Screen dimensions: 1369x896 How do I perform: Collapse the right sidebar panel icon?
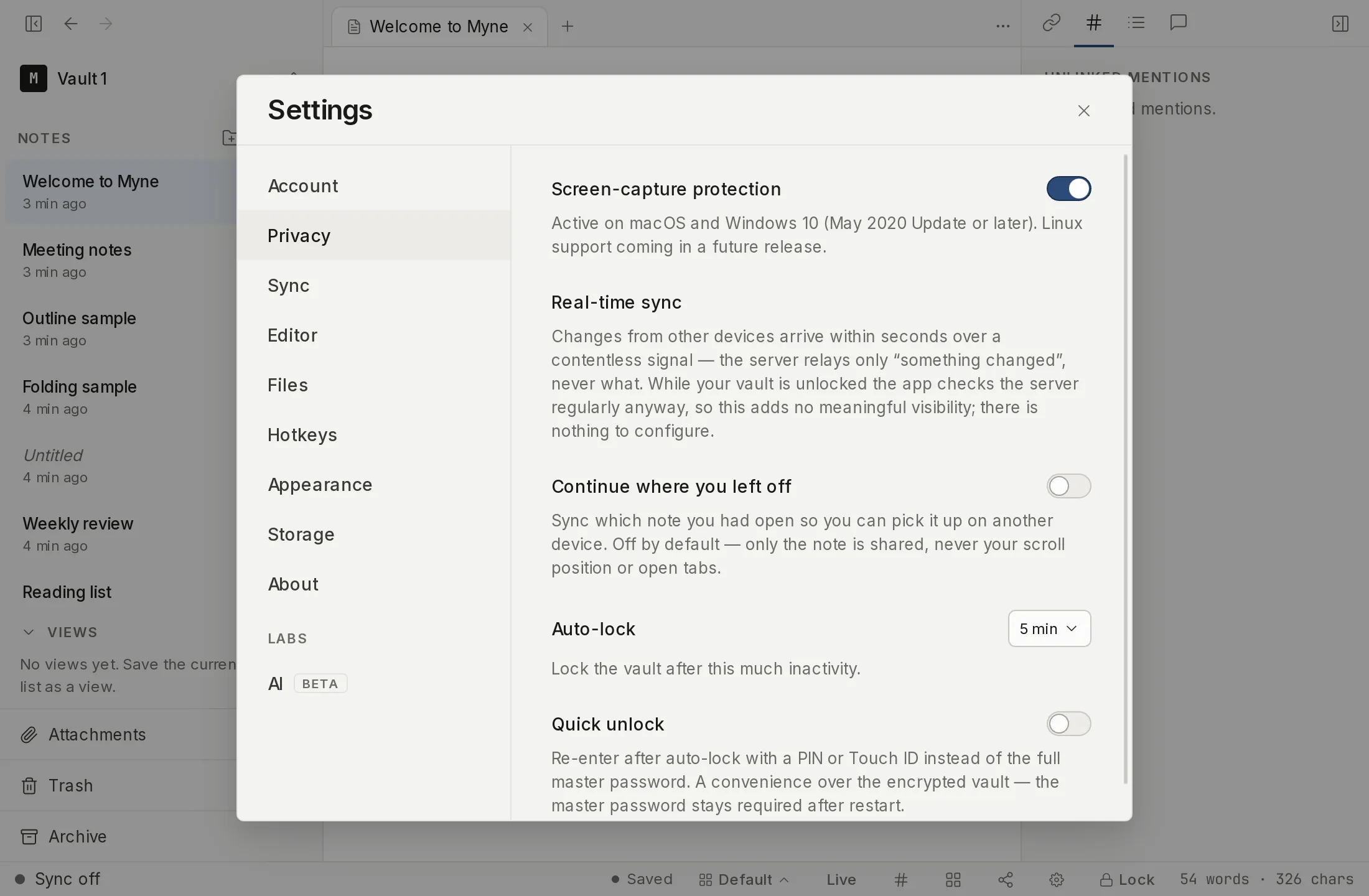tap(1340, 24)
